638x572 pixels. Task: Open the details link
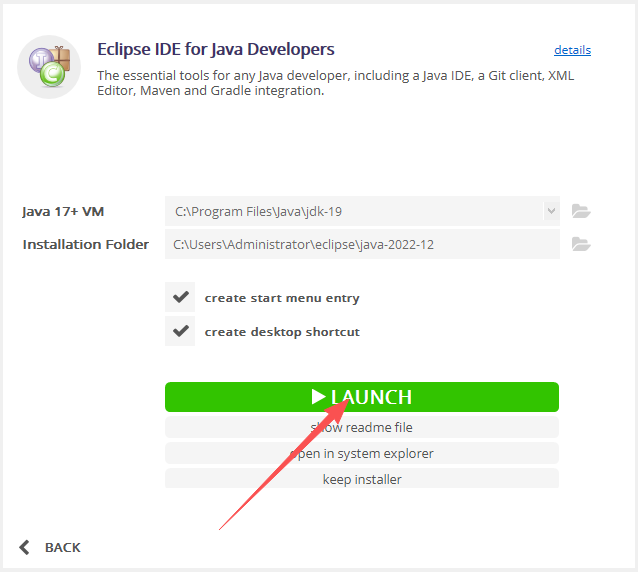572,50
